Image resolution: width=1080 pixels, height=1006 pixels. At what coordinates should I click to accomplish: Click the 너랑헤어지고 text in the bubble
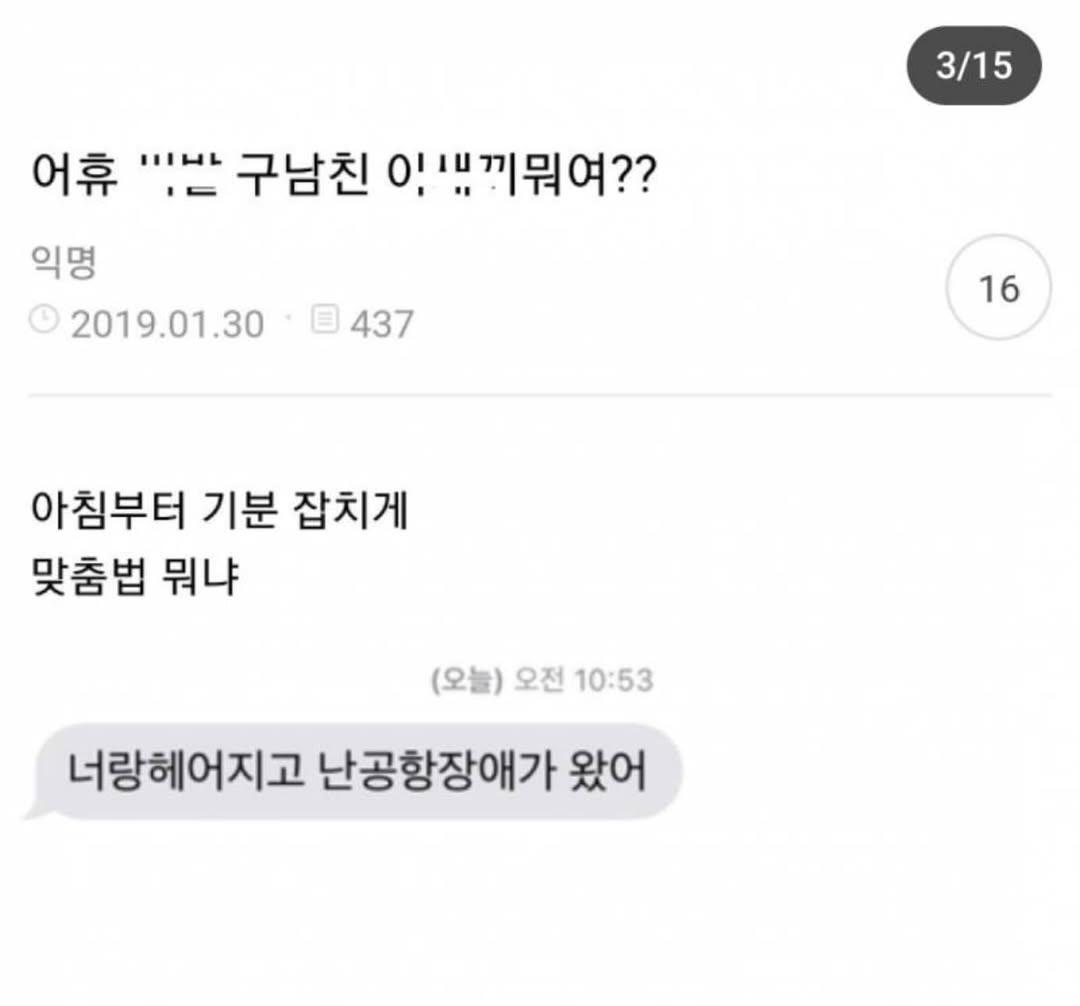click(x=186, y=771)
